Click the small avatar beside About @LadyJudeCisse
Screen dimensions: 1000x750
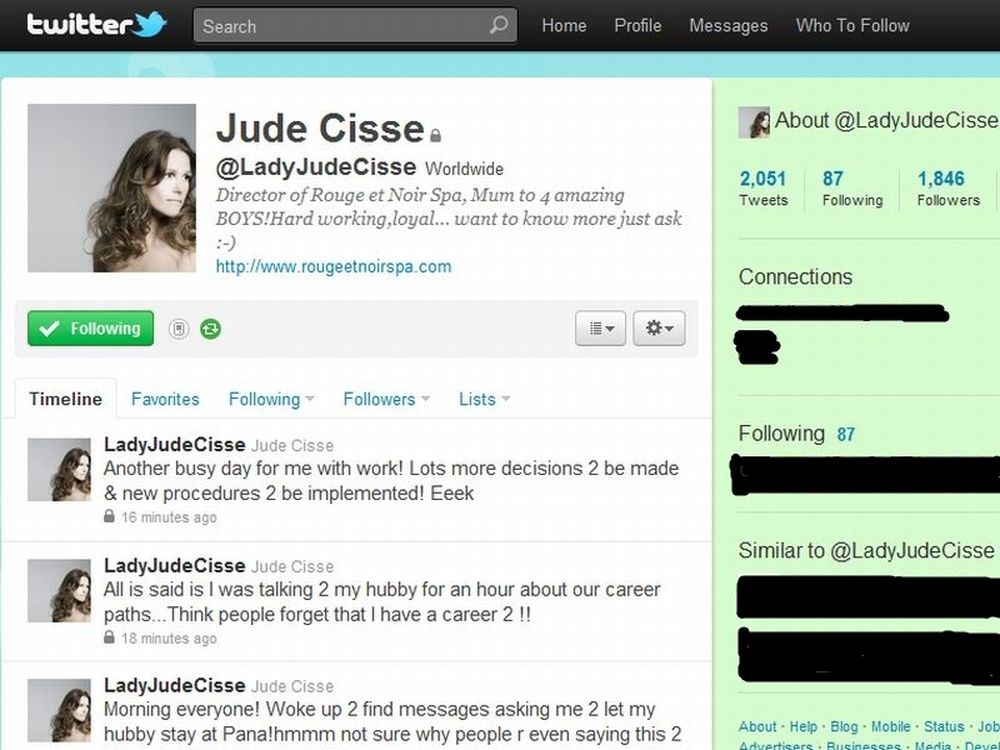[x=754, y=122]
